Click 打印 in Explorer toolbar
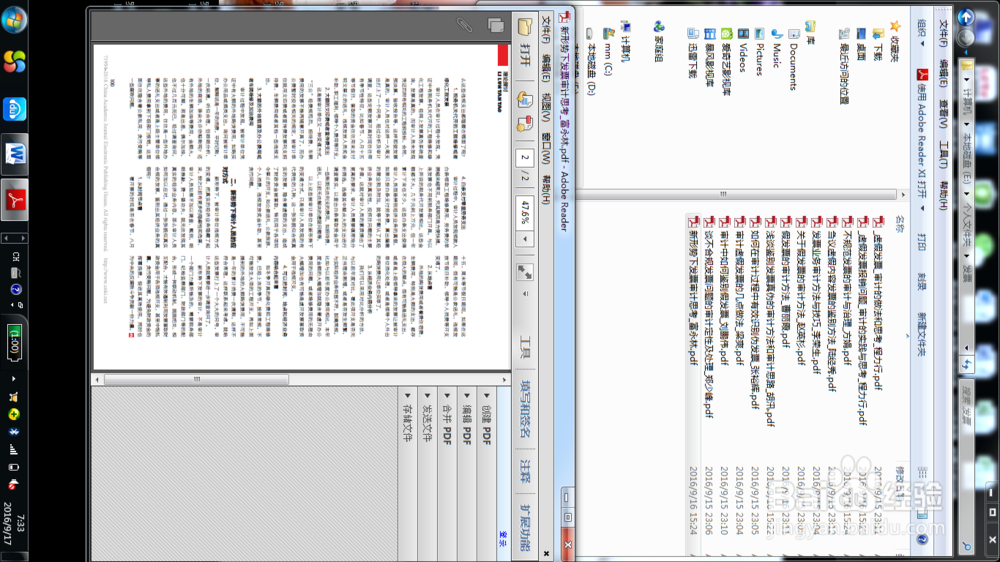This screenshot has height=562, width=1000. [922, 242]
